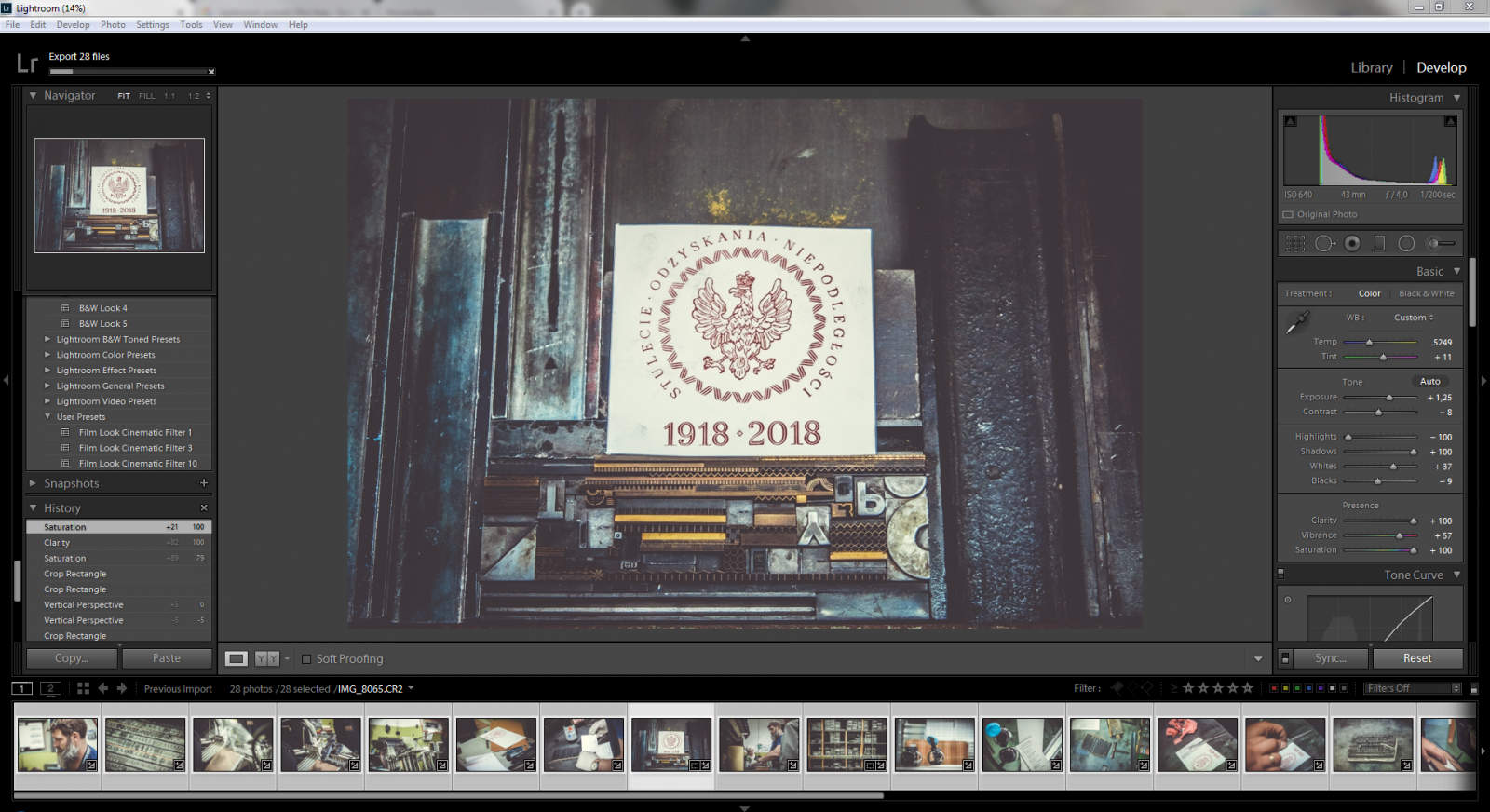Switch to the Library module

pyautogui.click(x=1371, y=68)
